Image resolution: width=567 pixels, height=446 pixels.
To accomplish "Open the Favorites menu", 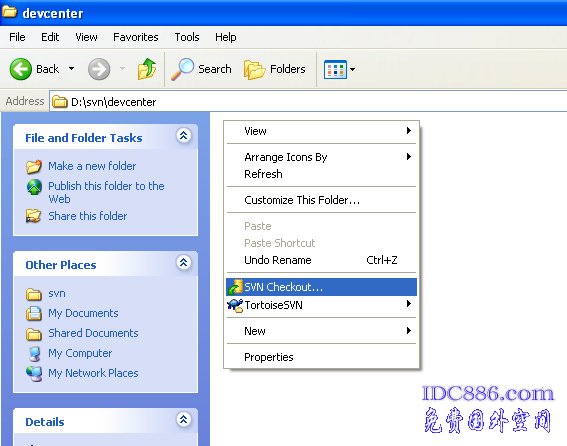I will pyautogui.click(x=136, y=37).
